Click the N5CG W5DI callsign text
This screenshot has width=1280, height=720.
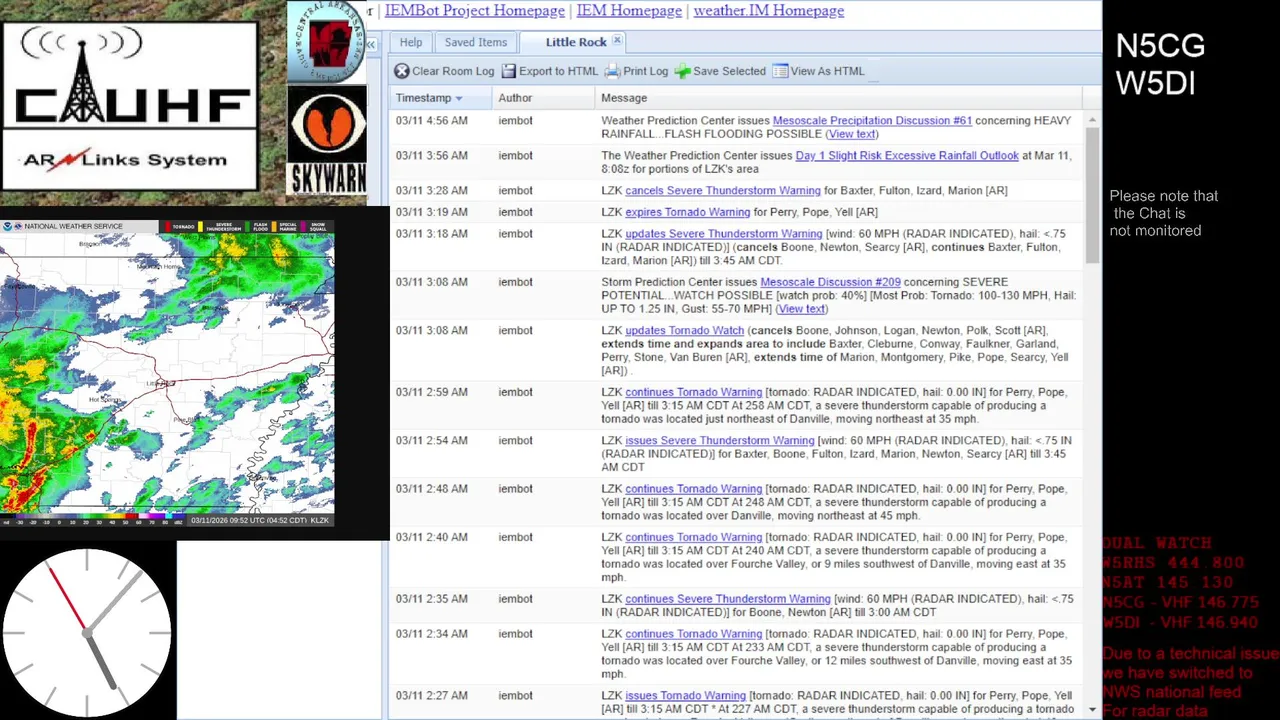1160,64
